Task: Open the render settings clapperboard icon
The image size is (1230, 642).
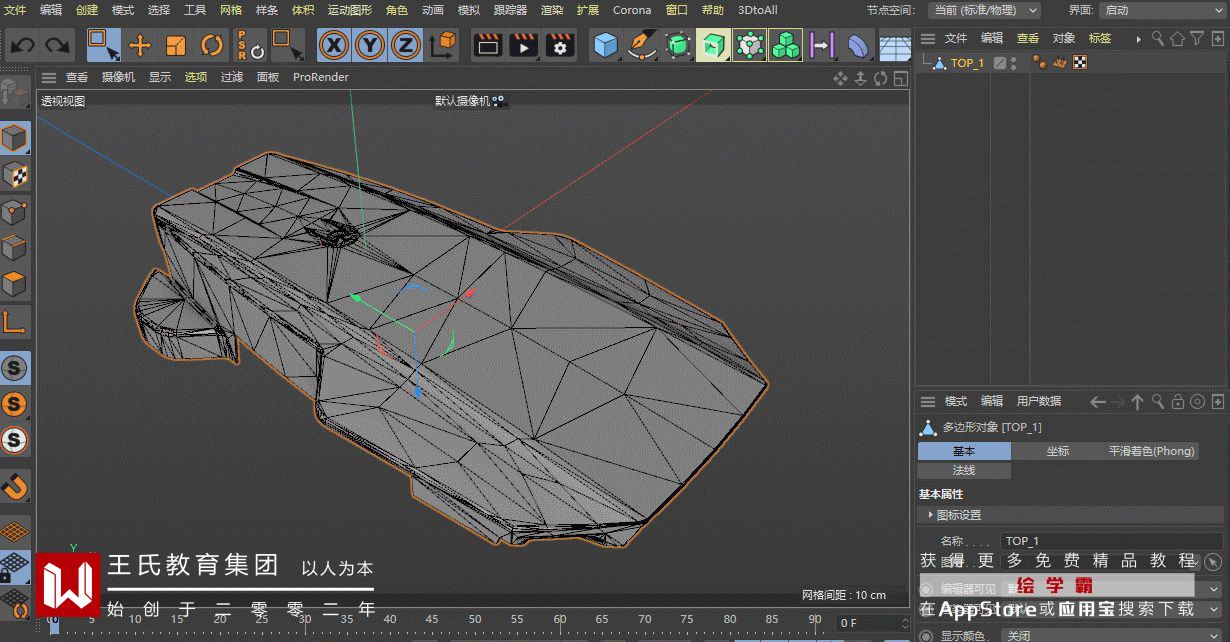Action: [559, 45]
